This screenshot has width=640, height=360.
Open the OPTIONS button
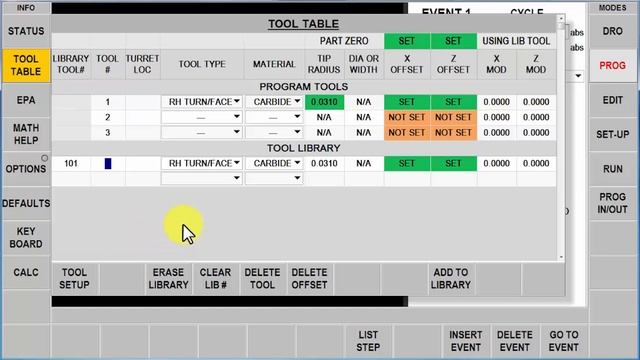(26, 169)
